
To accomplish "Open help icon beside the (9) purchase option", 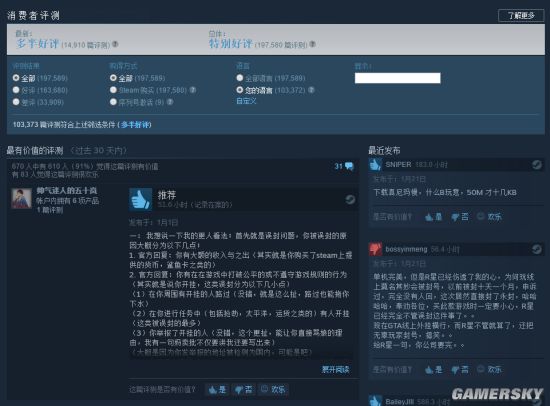I will (170, 102).
